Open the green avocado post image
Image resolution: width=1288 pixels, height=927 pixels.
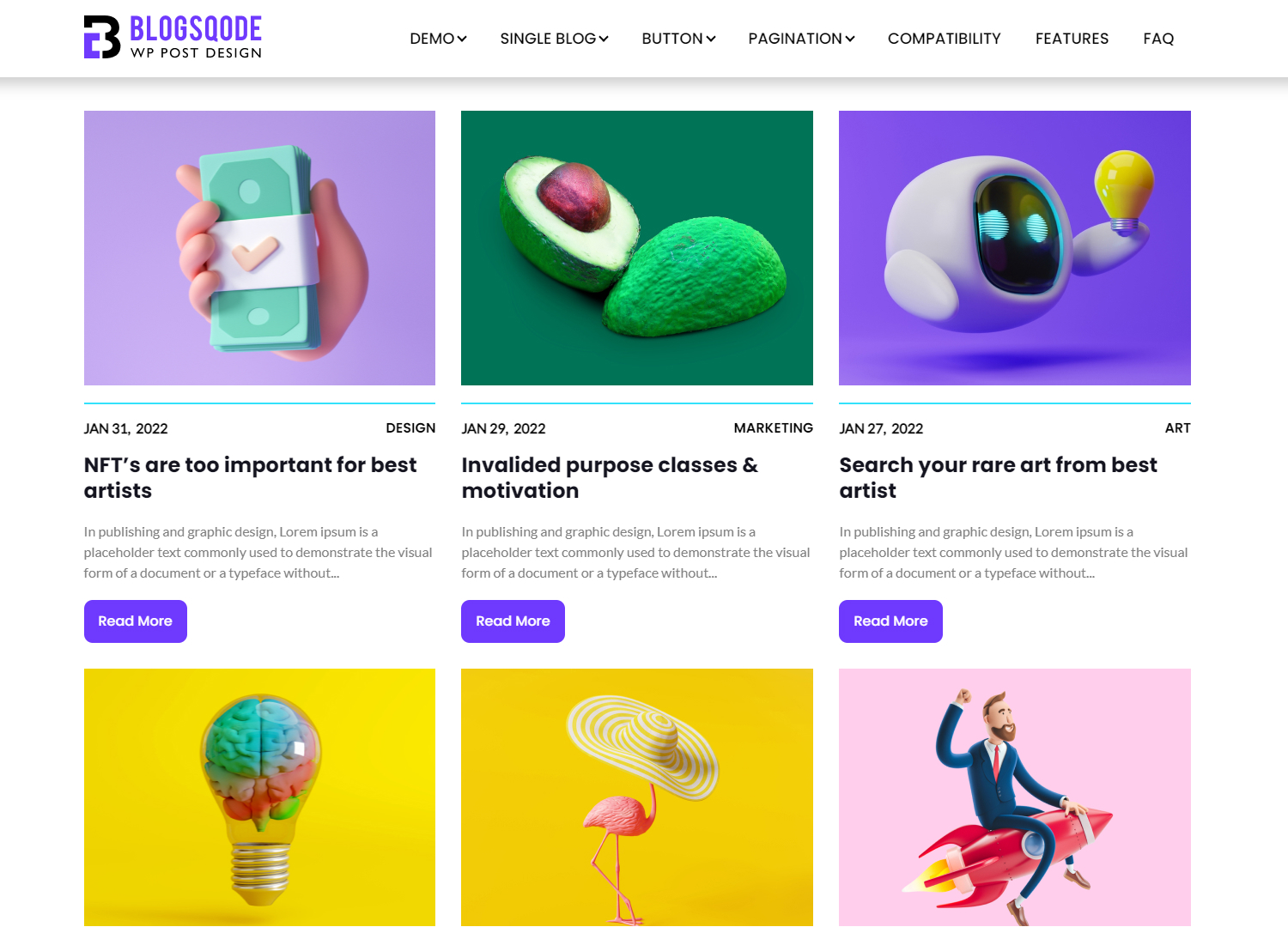point(637,248)
